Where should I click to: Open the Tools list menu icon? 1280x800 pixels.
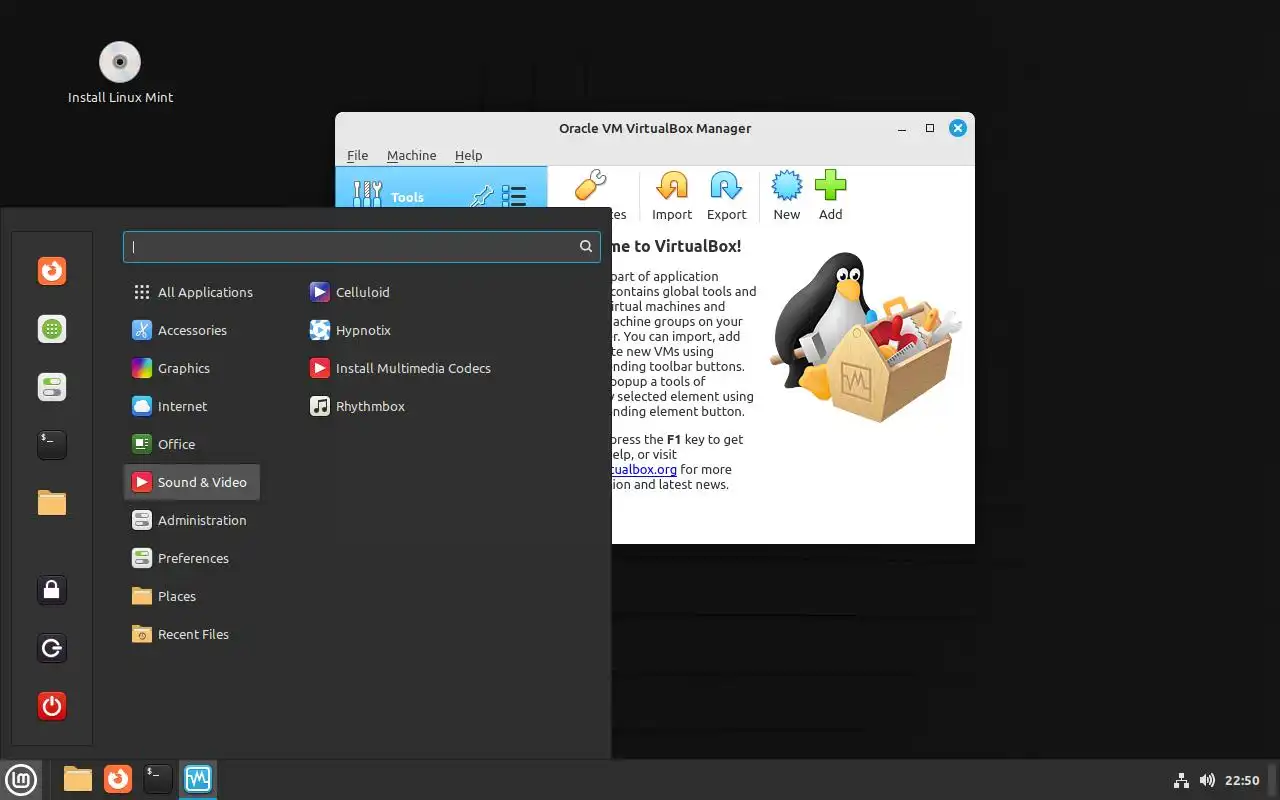coord(514,195)
